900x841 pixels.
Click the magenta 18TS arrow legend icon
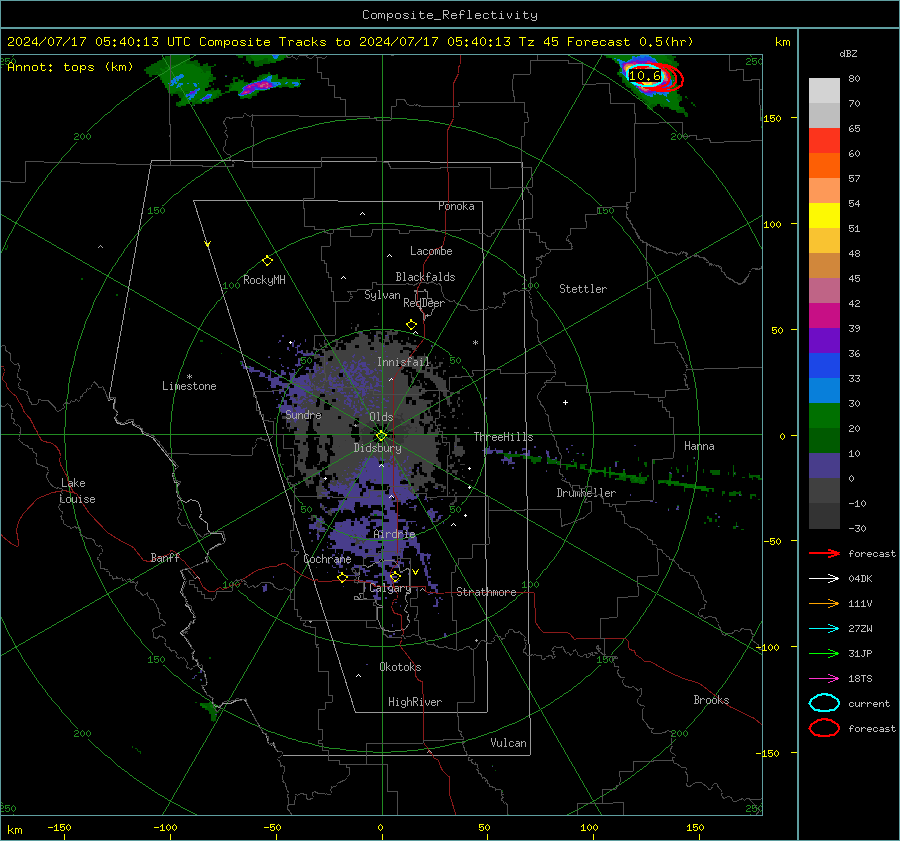click(x=824, y=679)
